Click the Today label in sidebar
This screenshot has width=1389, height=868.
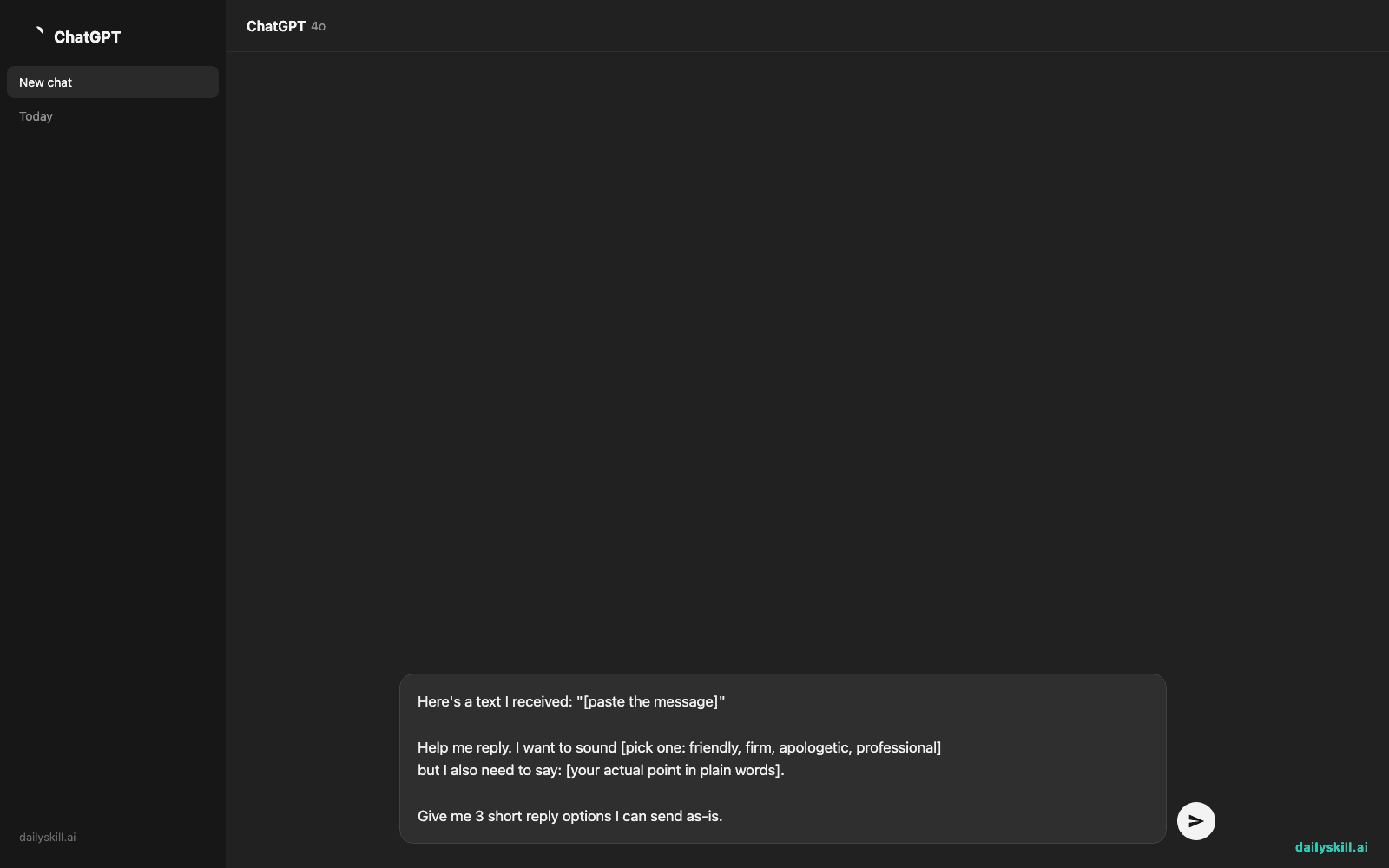[x=36, y=116]
